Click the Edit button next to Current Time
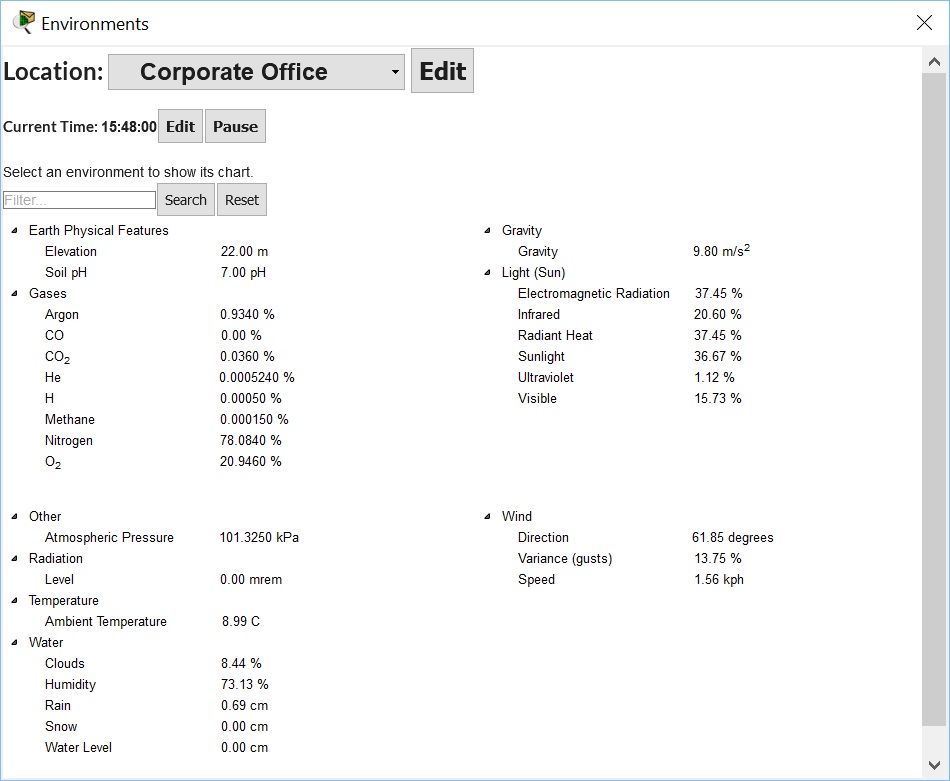 tap(180, 127)
